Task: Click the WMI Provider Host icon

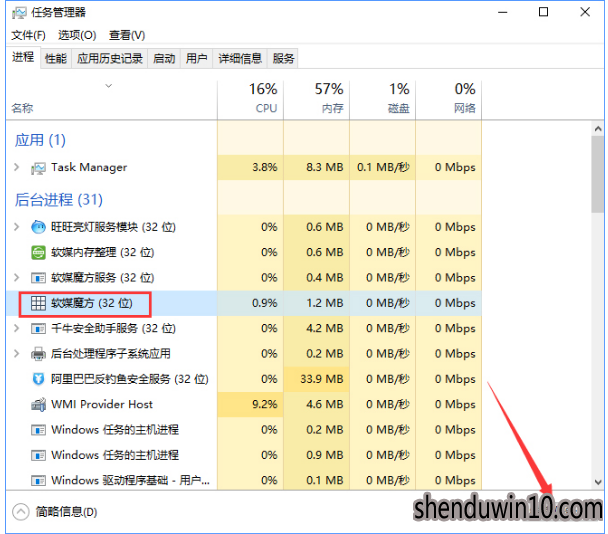Action: tap(38, 404)
